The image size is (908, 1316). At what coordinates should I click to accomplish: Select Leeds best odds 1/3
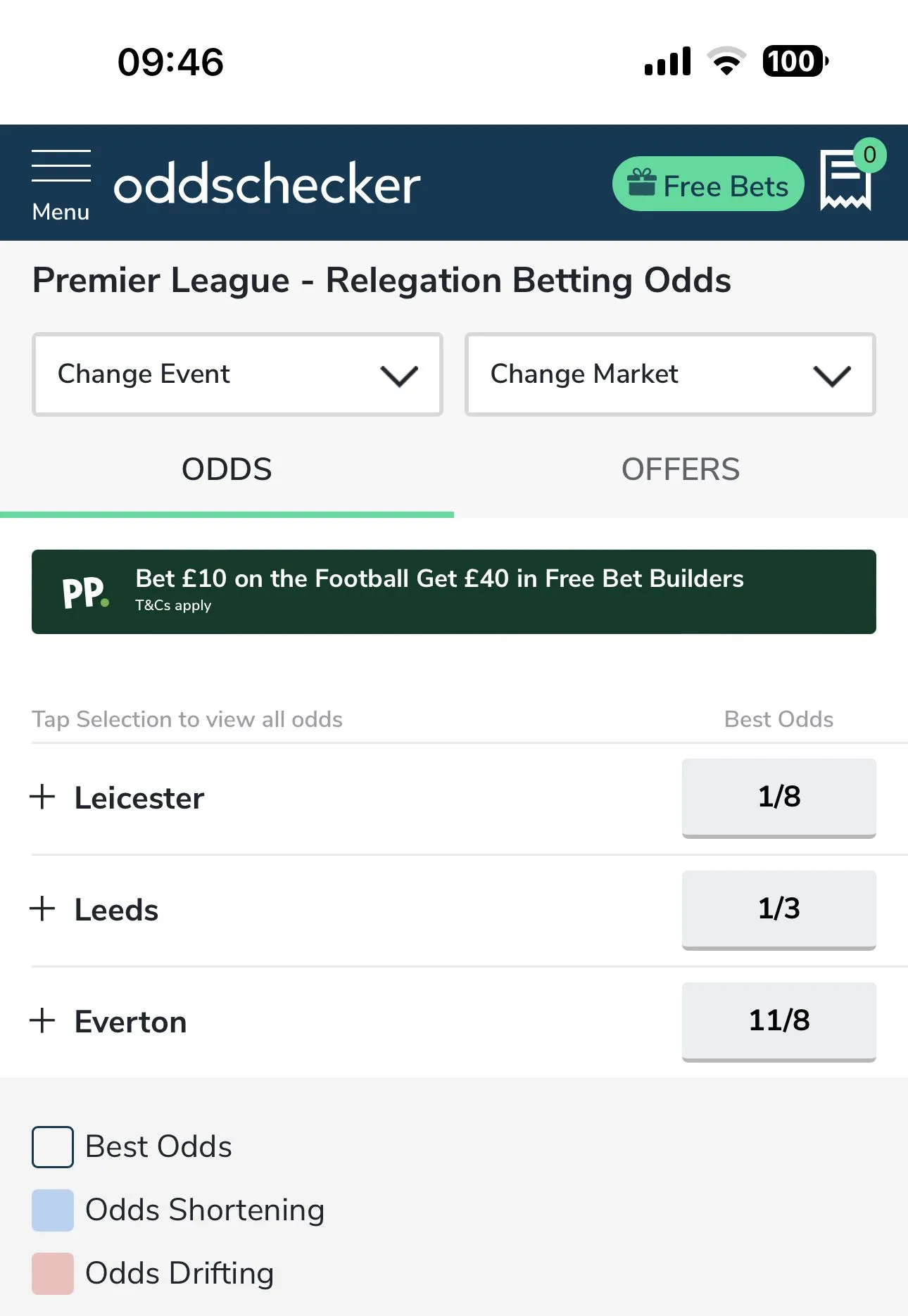[778, 909]
